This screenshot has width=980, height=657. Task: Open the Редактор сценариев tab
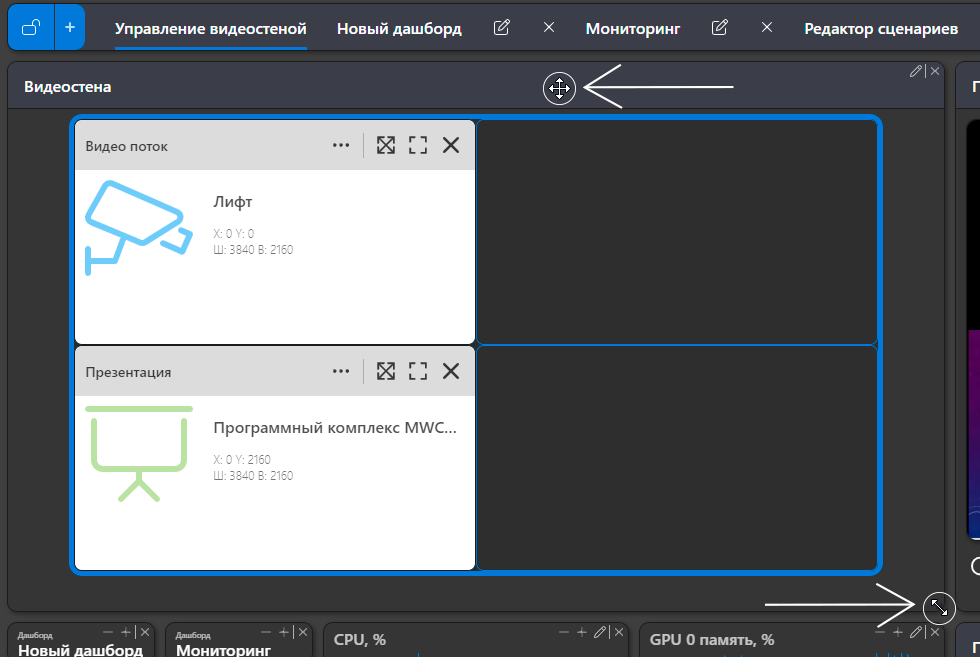(881, 29)
